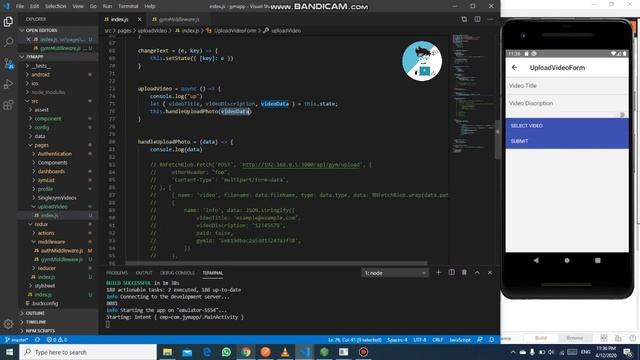Switch to the gymMiddleware.js editor tab

[x=179, y=19]
